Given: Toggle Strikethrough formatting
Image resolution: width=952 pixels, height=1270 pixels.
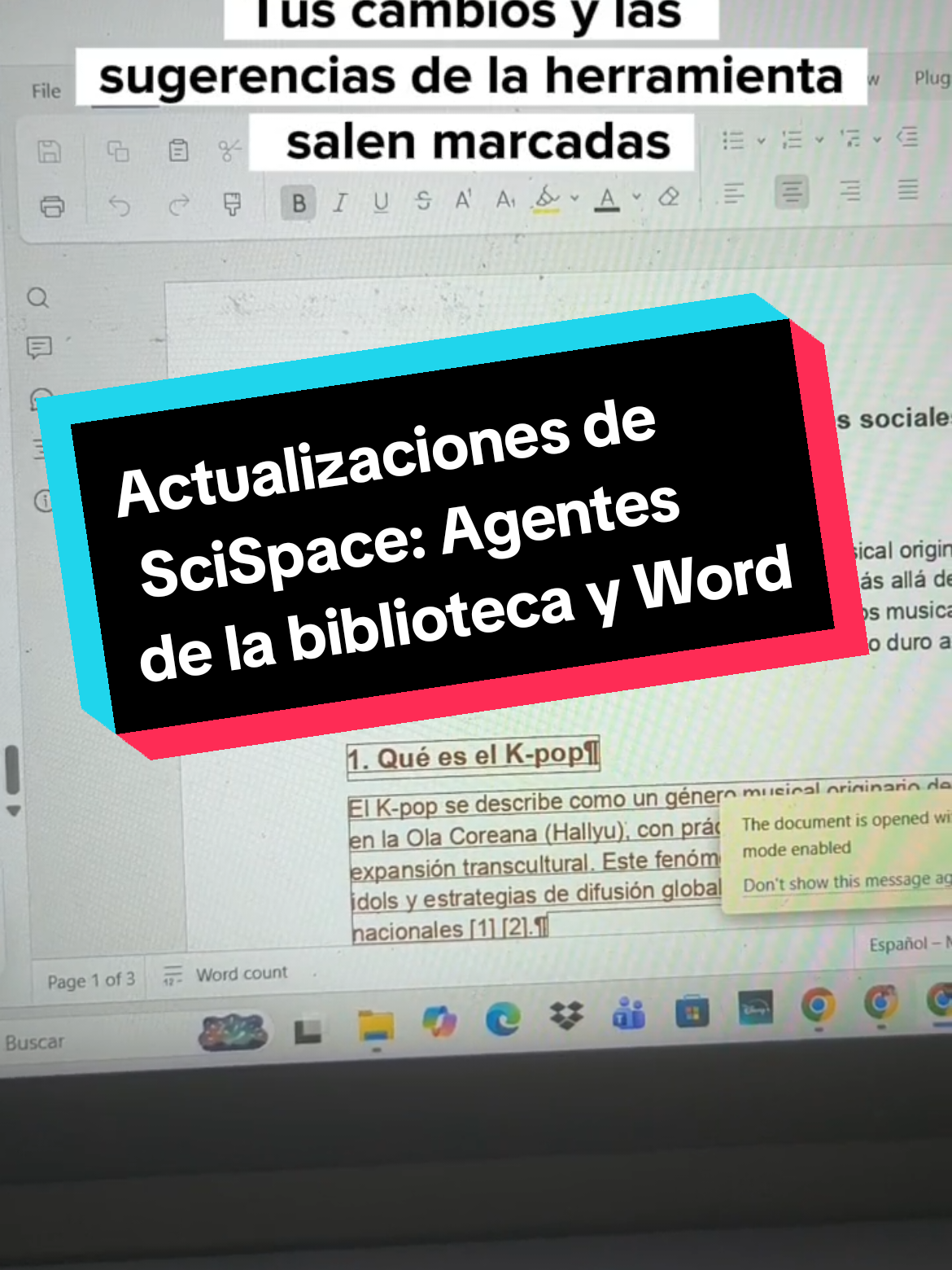Looking at the screenshot, I should coord(423,200).
